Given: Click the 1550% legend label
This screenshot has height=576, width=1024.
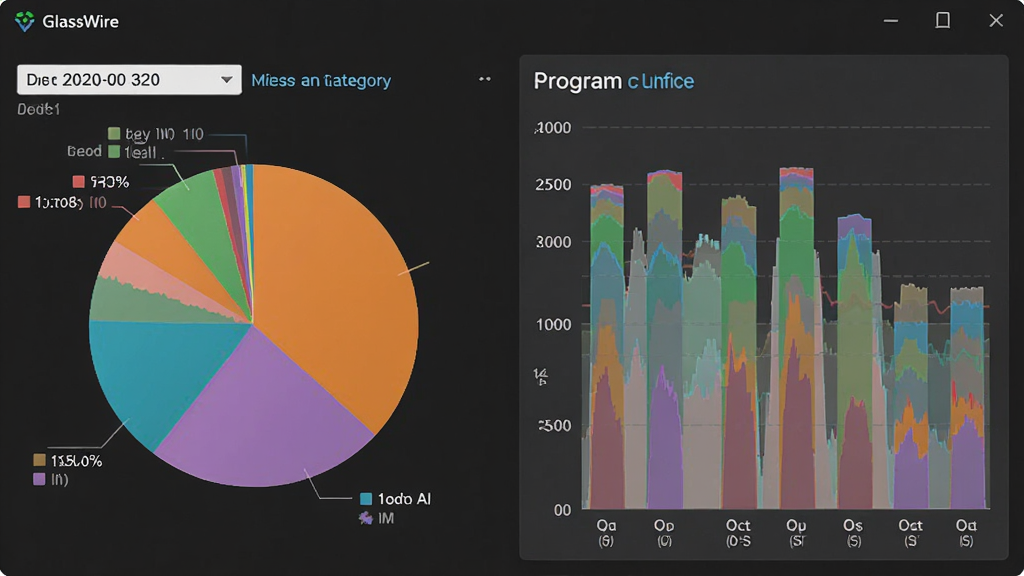Looking at the screenshot, I should tap(76, 461).
